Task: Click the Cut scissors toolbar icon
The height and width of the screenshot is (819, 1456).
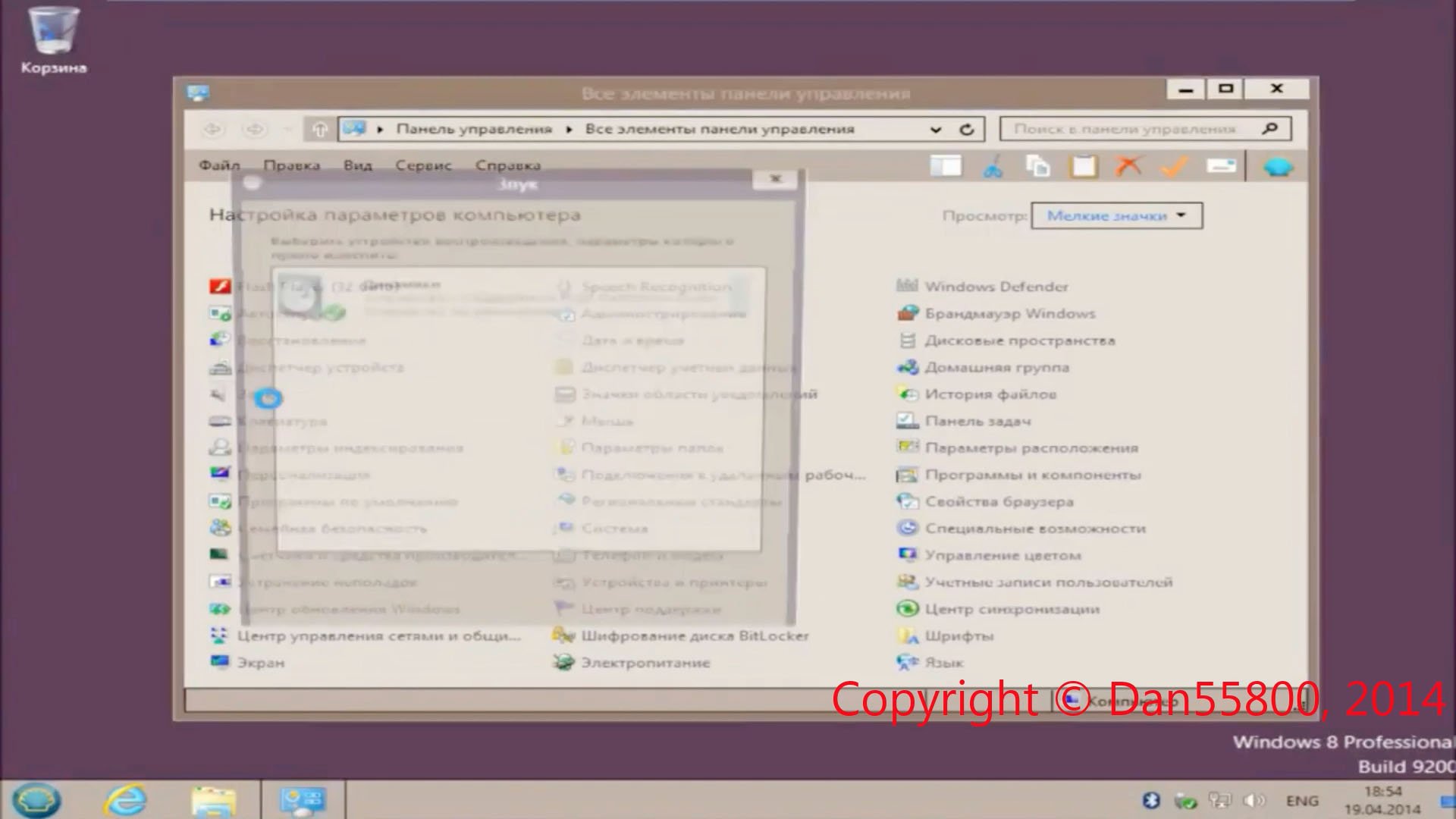Action: [993, 166]
